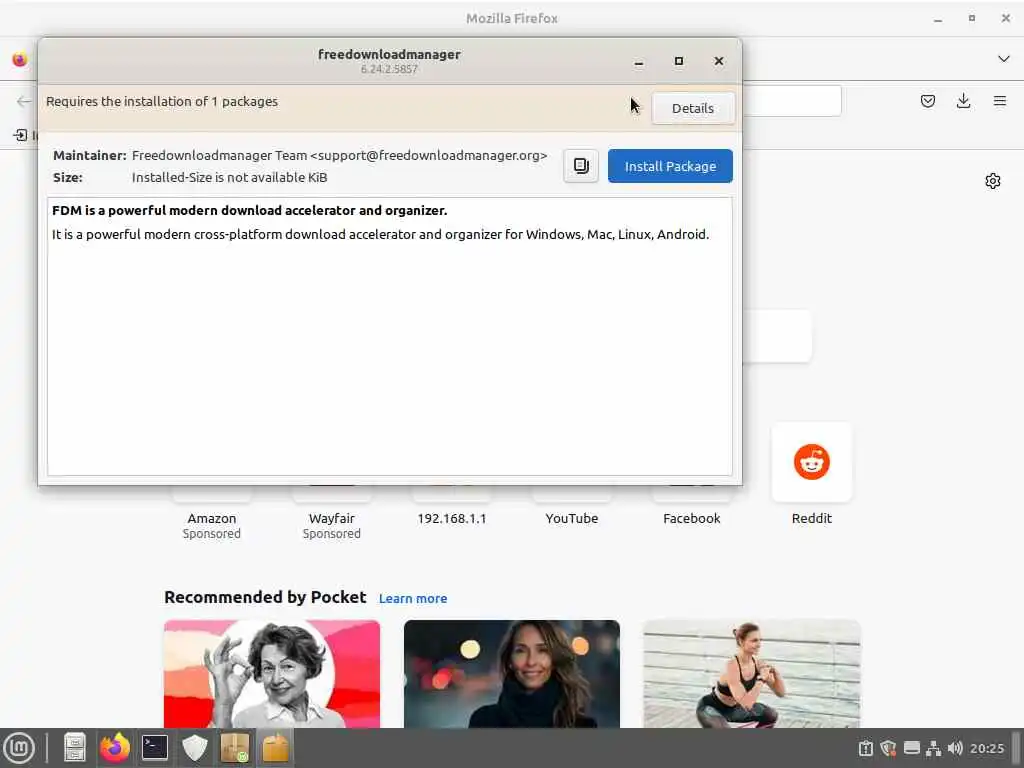Viewport: 1024px width, 768px height.
Task: Open the sound volume tray icon
Action: tap(955, 748)
